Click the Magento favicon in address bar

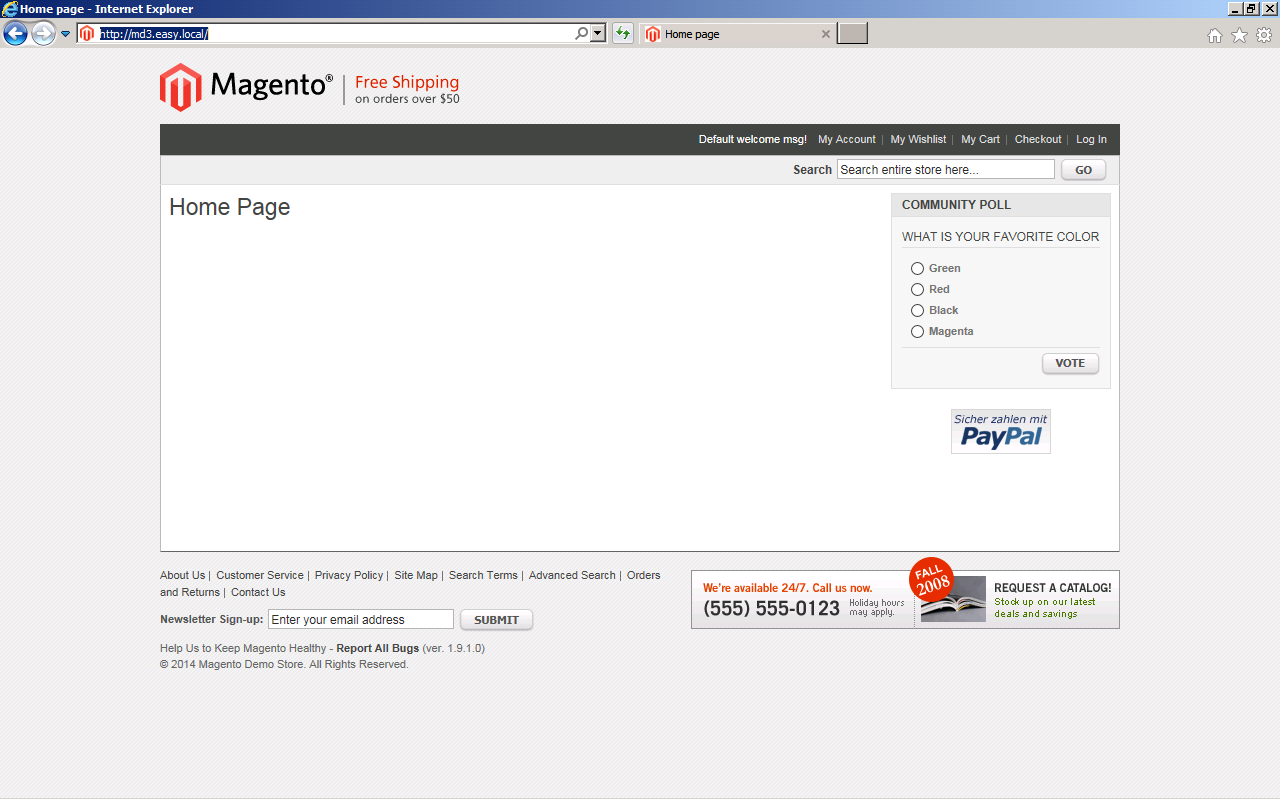(87, 34)
